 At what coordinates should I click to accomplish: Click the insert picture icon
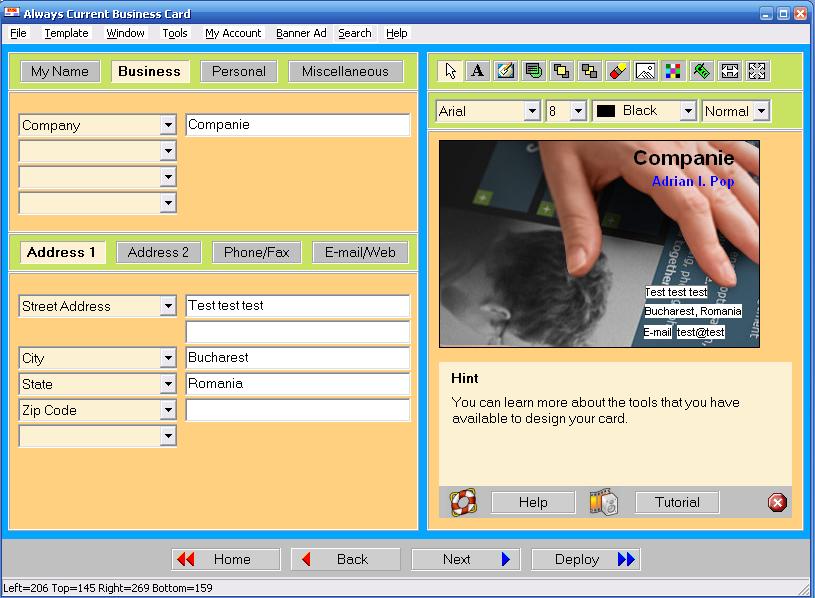645,71
